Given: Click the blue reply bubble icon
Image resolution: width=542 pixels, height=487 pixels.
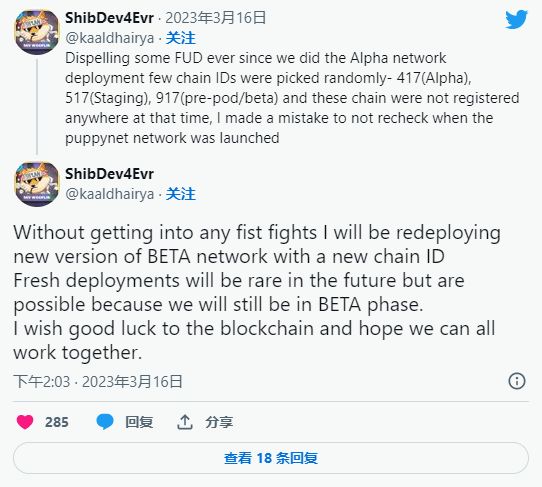Looking at the screenshot, I should point(105,422).
